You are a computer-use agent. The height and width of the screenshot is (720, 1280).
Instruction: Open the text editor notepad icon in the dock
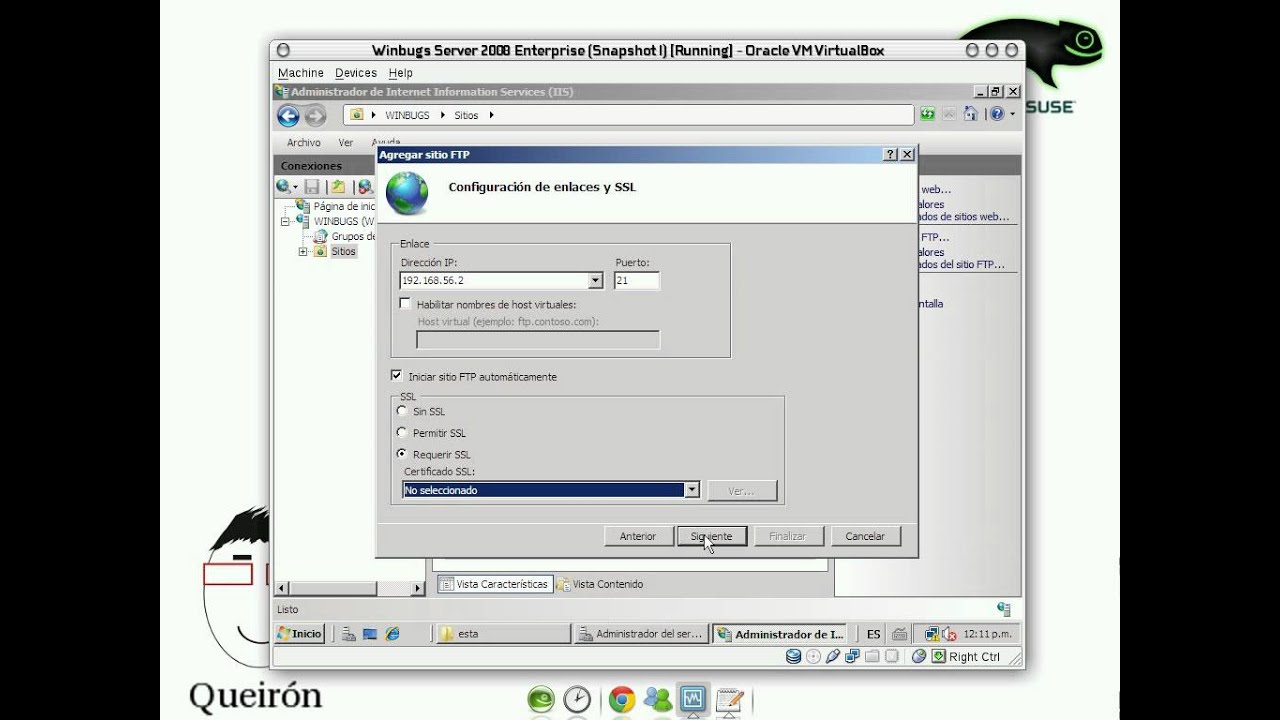click(730, 699)
